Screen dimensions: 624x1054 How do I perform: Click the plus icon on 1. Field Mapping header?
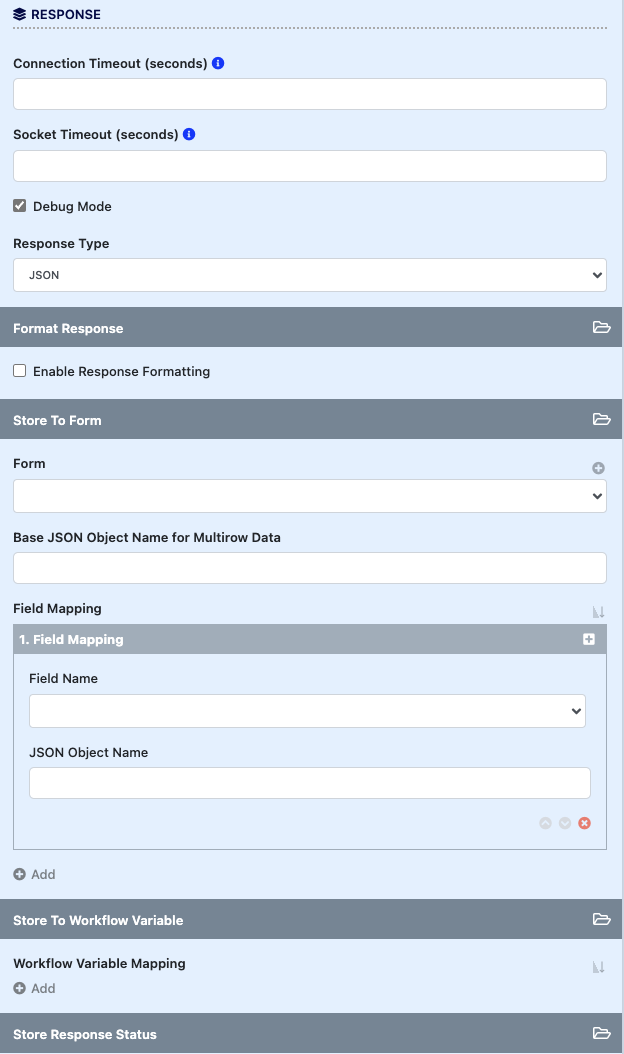coord(589,639)
